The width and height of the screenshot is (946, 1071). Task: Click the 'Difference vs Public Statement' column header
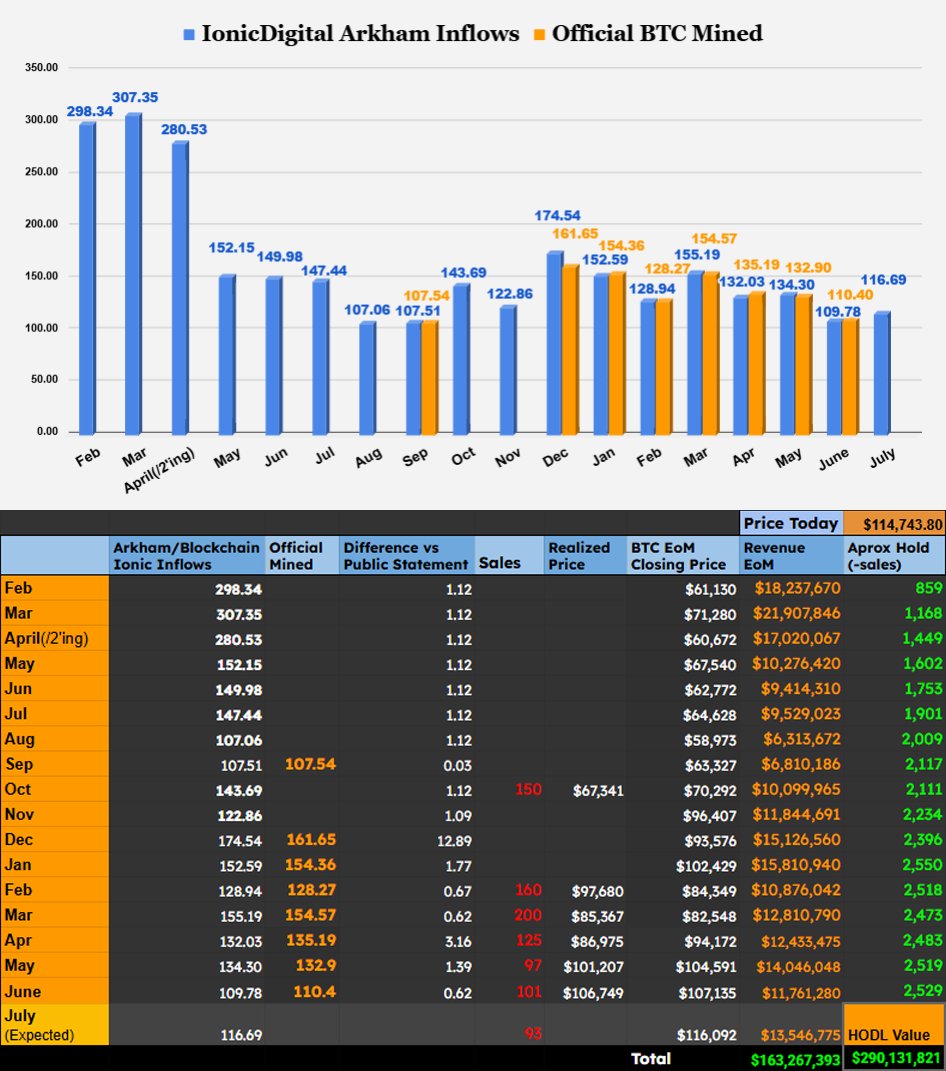[x=406, y=555]
